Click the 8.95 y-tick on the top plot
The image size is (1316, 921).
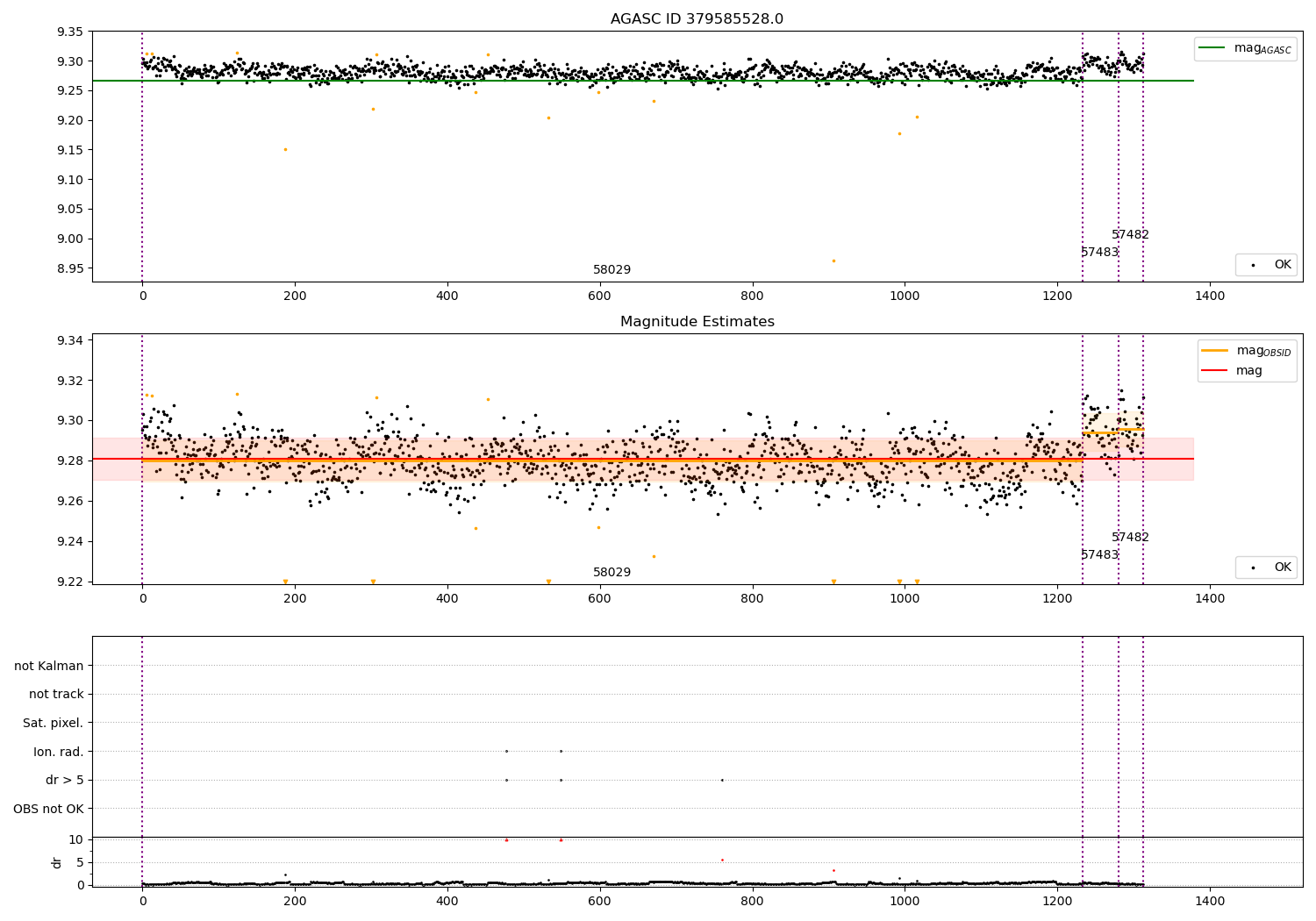point(69,268)
